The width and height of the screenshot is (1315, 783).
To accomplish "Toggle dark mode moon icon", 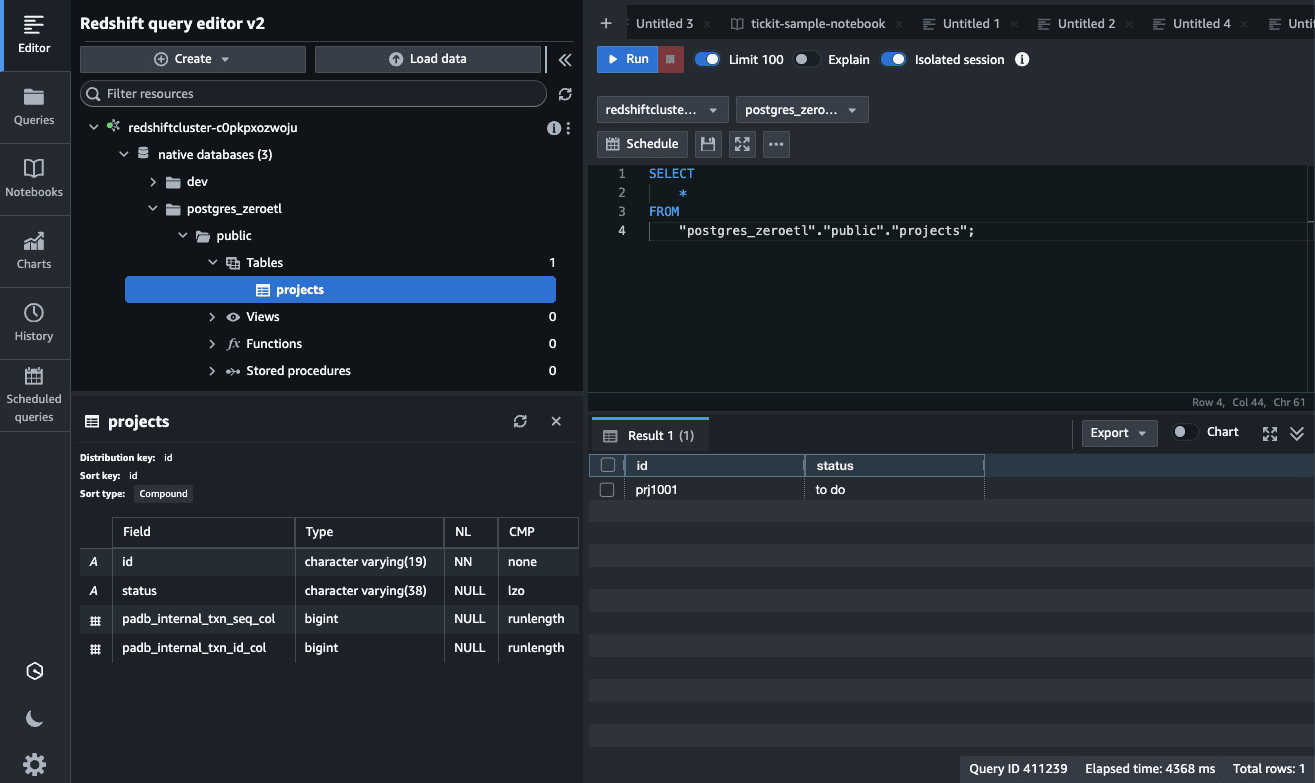I will 34,718.
